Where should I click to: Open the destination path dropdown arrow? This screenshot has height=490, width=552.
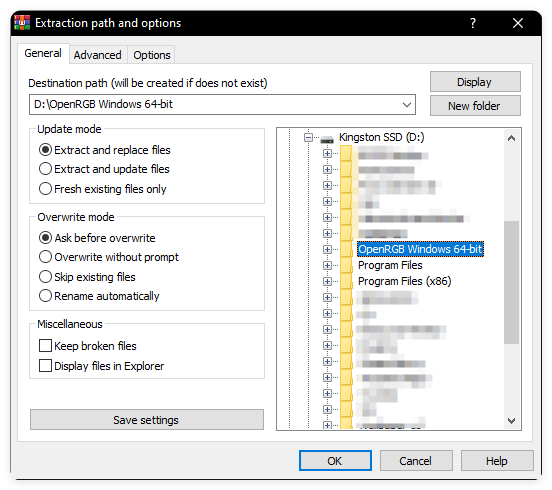tap(407, 105)
